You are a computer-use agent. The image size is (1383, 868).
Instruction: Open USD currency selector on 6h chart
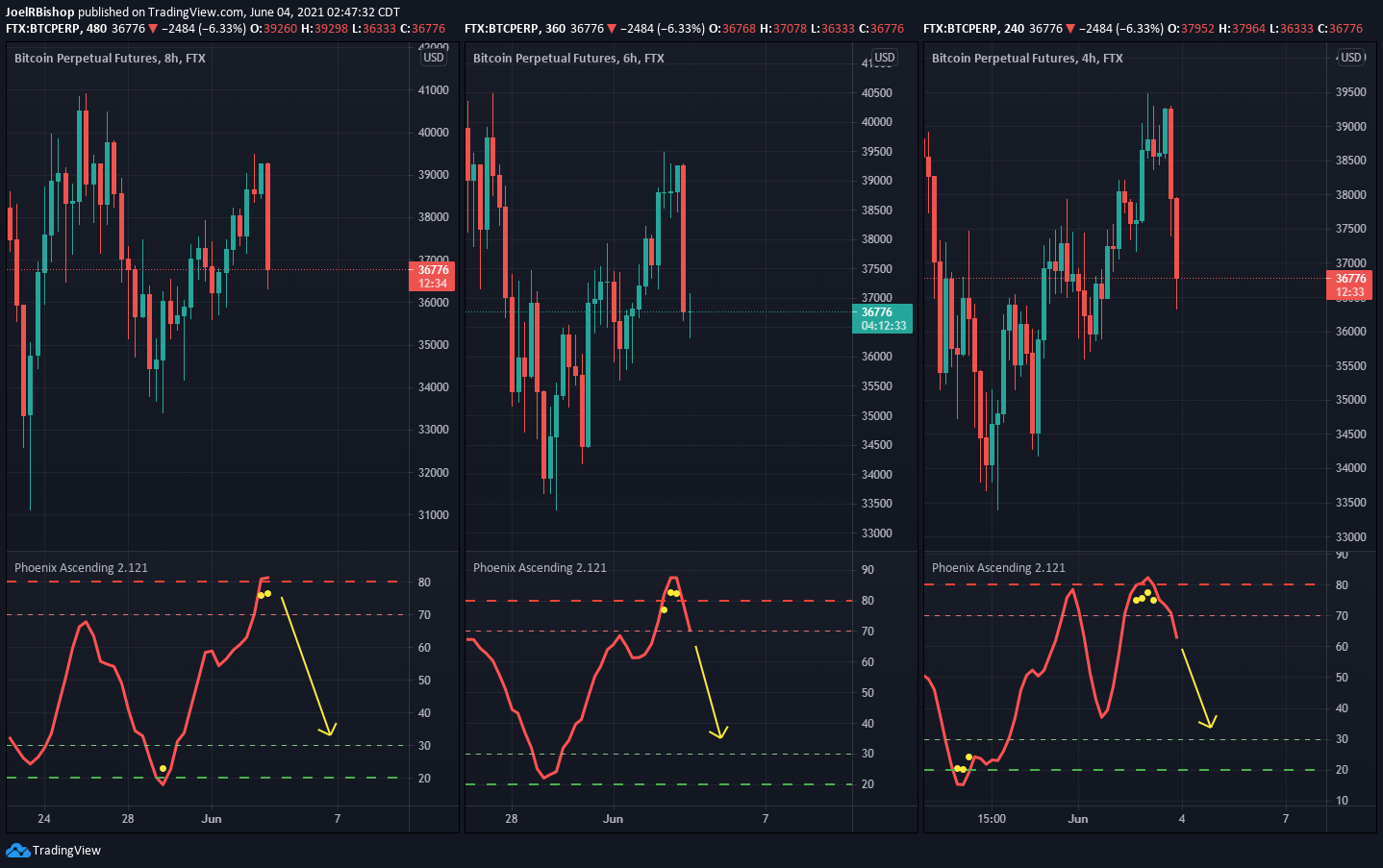(x=884, y=58)
